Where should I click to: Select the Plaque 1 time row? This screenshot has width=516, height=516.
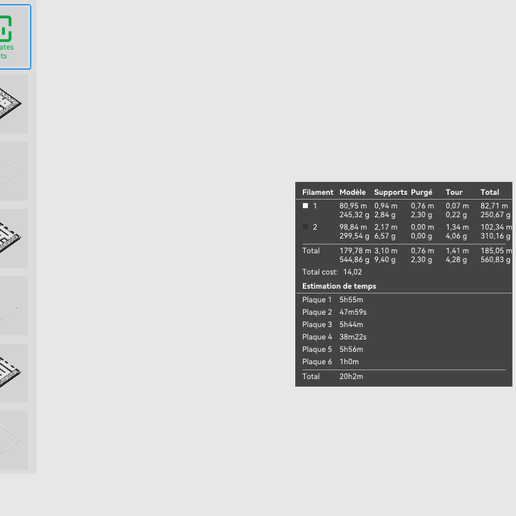coord(403,300)
